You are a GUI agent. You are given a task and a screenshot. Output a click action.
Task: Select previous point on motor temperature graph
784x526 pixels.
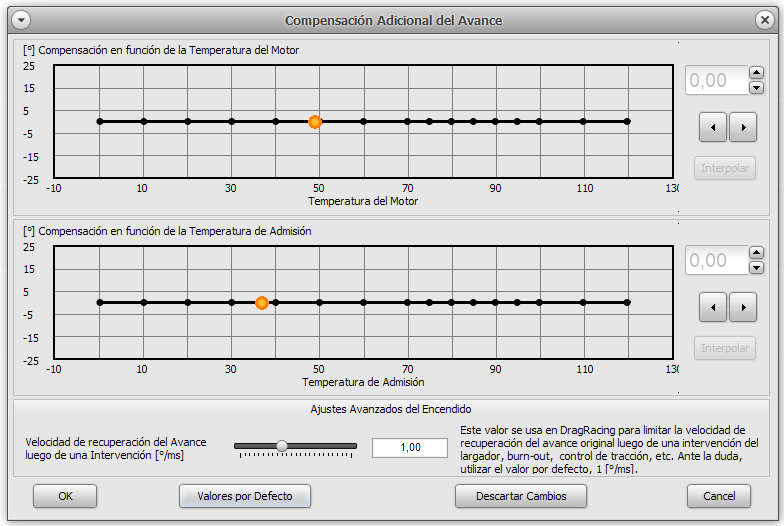tap(713, 127)
